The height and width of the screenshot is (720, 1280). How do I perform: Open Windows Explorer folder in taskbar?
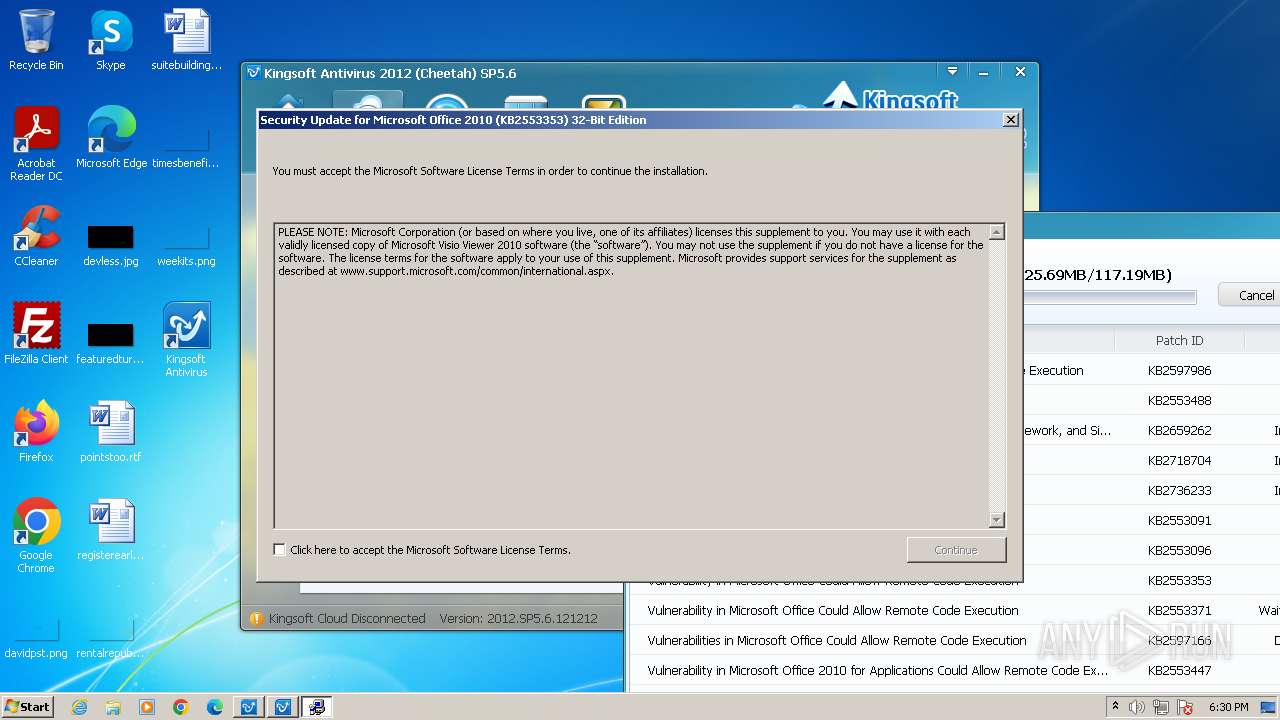[113, 707]
